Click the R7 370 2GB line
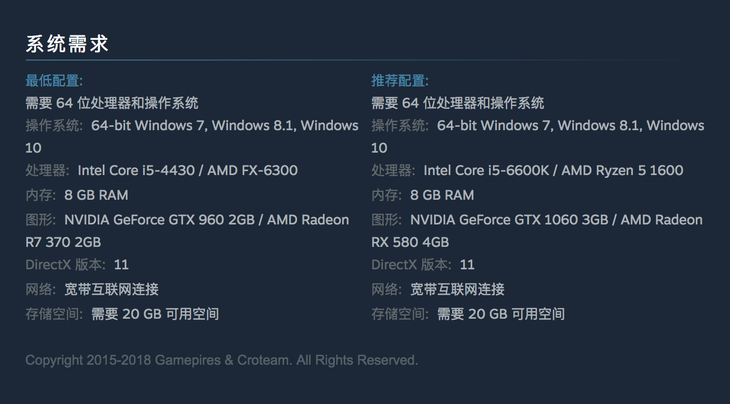Viewport: 730px width, 404px height. pos(63,242)
